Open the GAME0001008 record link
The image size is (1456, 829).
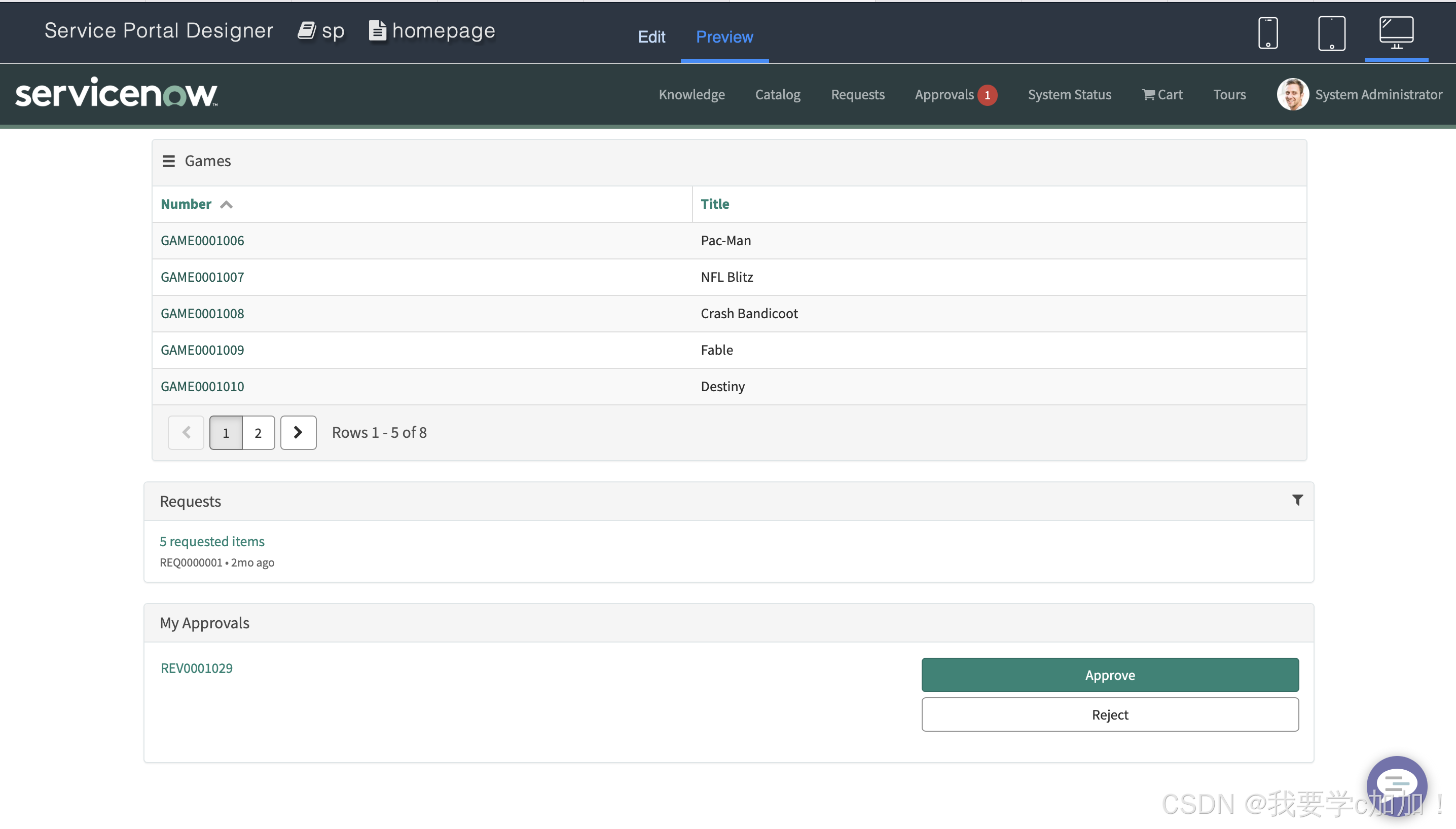click(202, 313)
